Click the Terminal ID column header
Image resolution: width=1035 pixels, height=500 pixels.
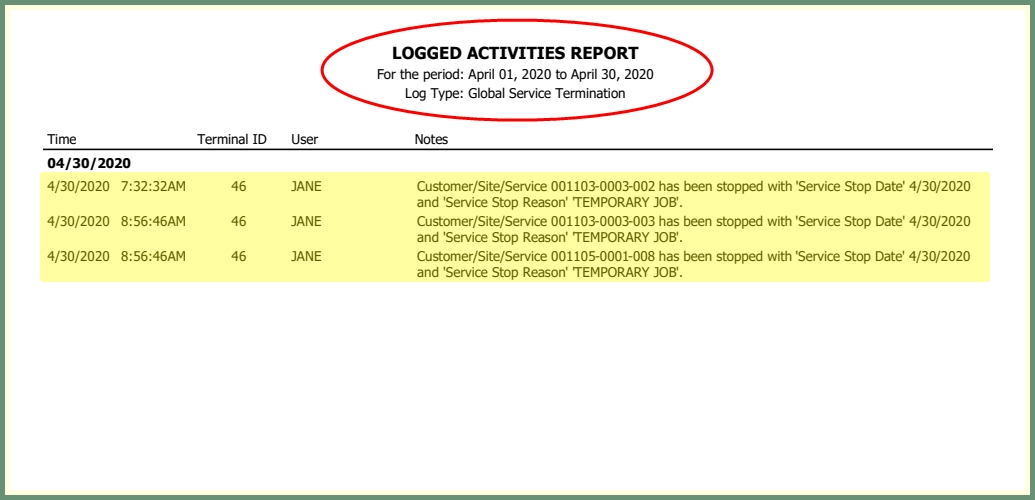point(232,139)
